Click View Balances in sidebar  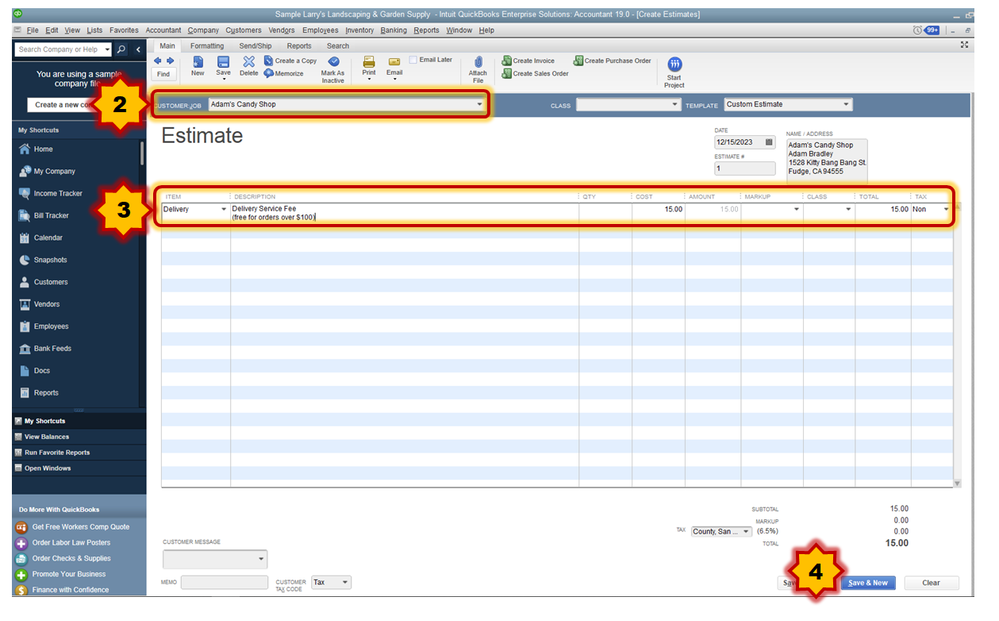47,437
